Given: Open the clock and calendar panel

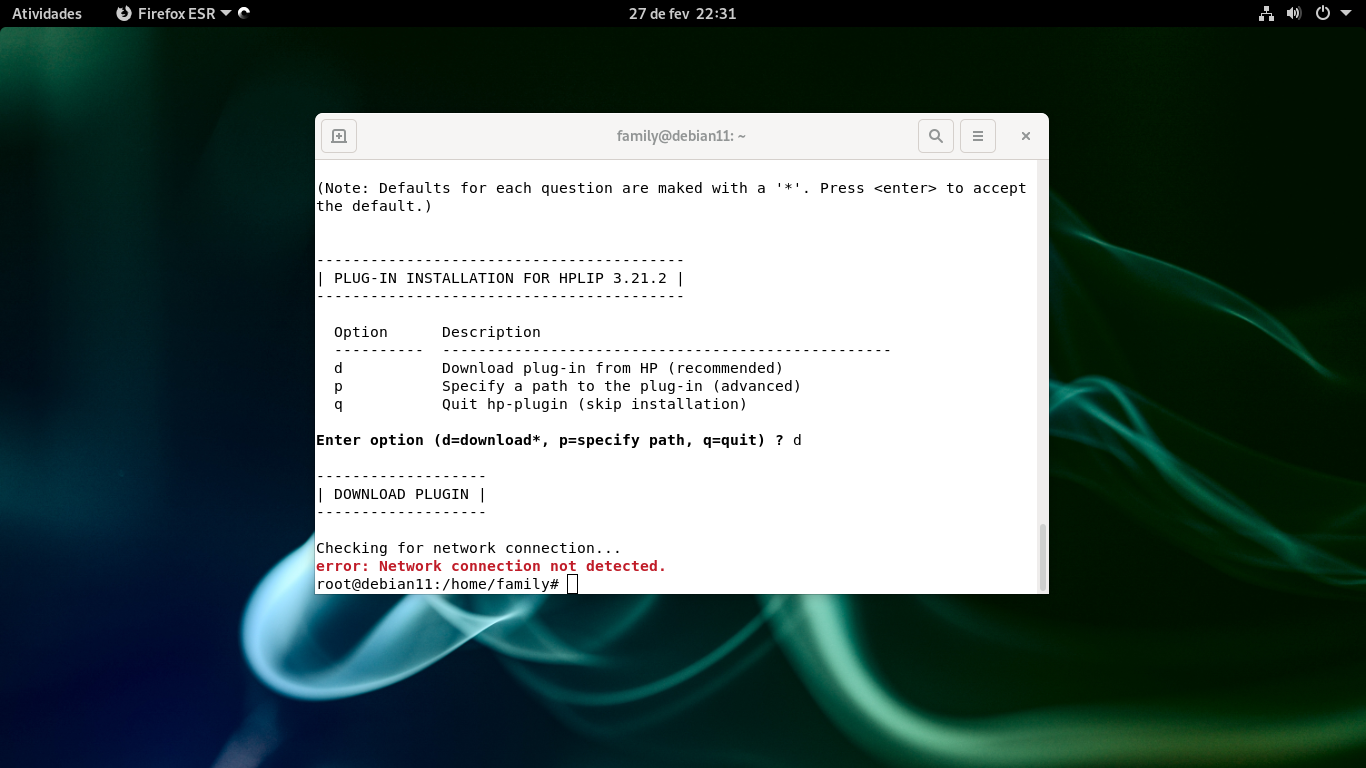Looking at the screenshot, I should click(683, 14).
